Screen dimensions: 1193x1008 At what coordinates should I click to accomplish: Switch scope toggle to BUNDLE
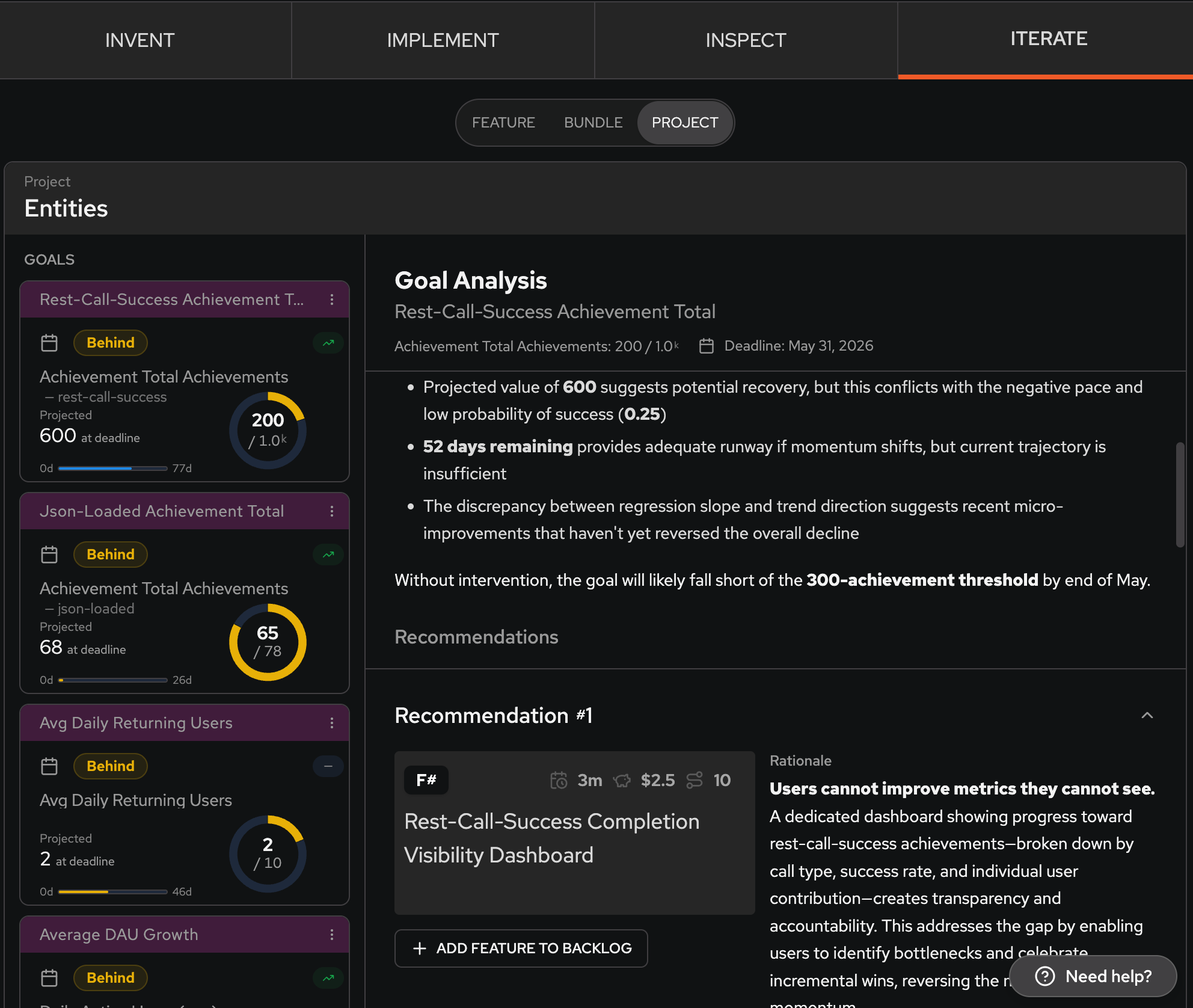point(593,123)
